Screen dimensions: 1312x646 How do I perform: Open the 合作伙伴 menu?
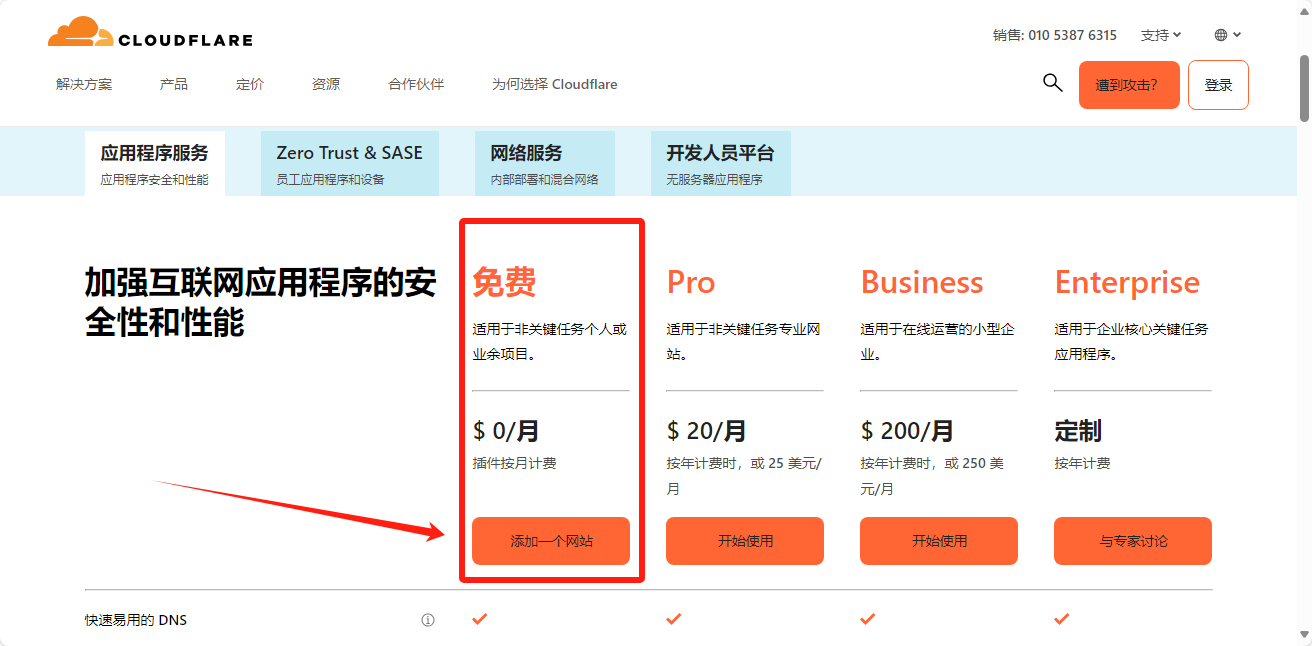click(416, 84)
